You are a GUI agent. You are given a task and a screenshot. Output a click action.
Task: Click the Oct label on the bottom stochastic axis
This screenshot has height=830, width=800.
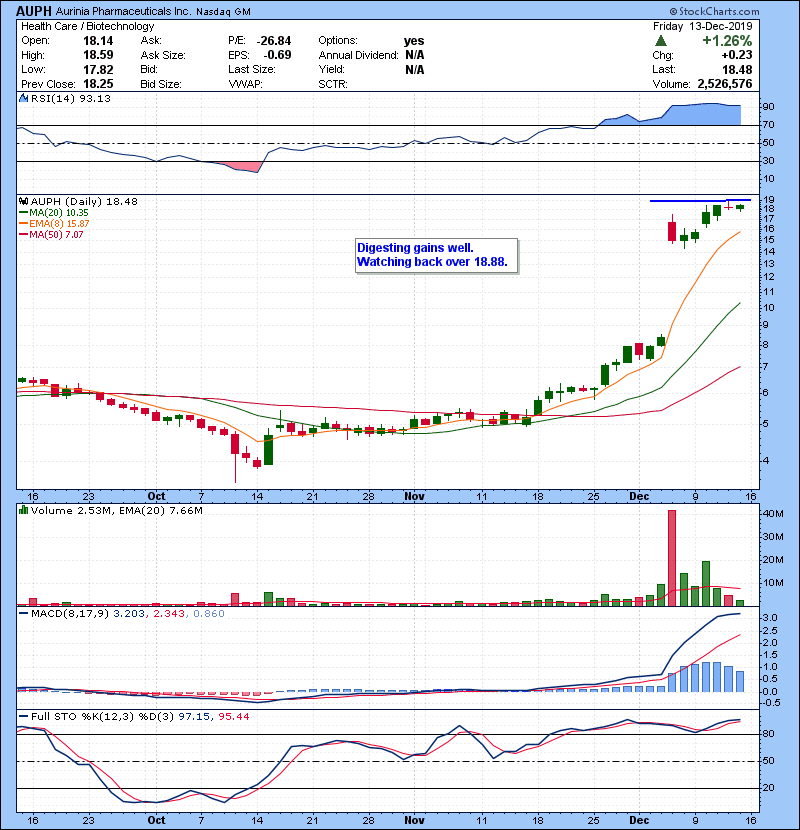(156, 820)
